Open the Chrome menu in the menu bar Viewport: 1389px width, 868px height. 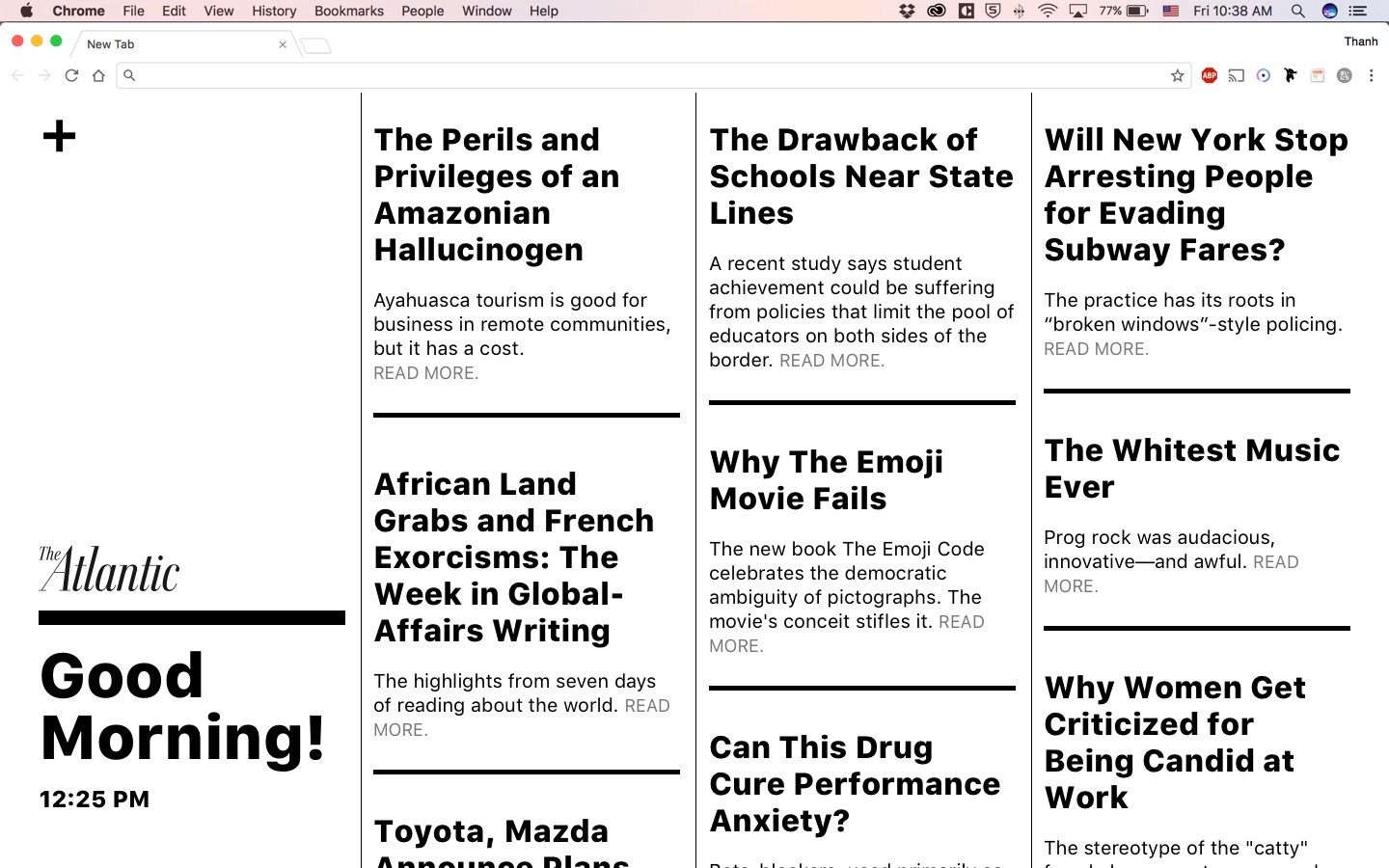point(78,11)
